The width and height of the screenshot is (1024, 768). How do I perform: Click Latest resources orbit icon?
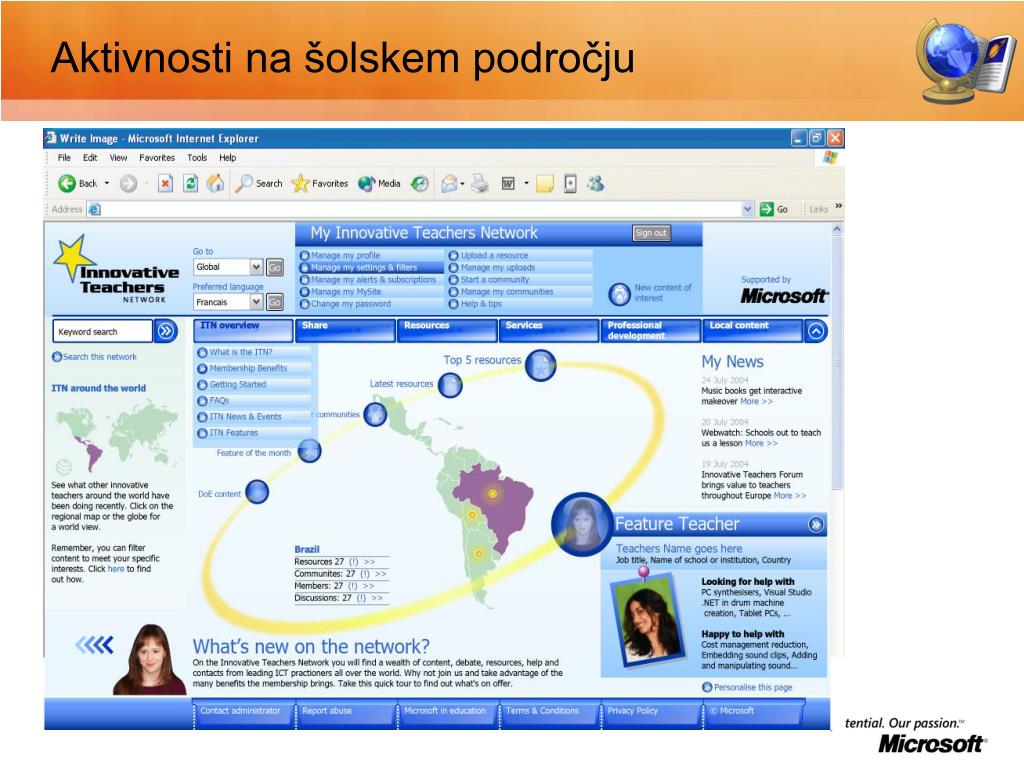tap(450, 385)
